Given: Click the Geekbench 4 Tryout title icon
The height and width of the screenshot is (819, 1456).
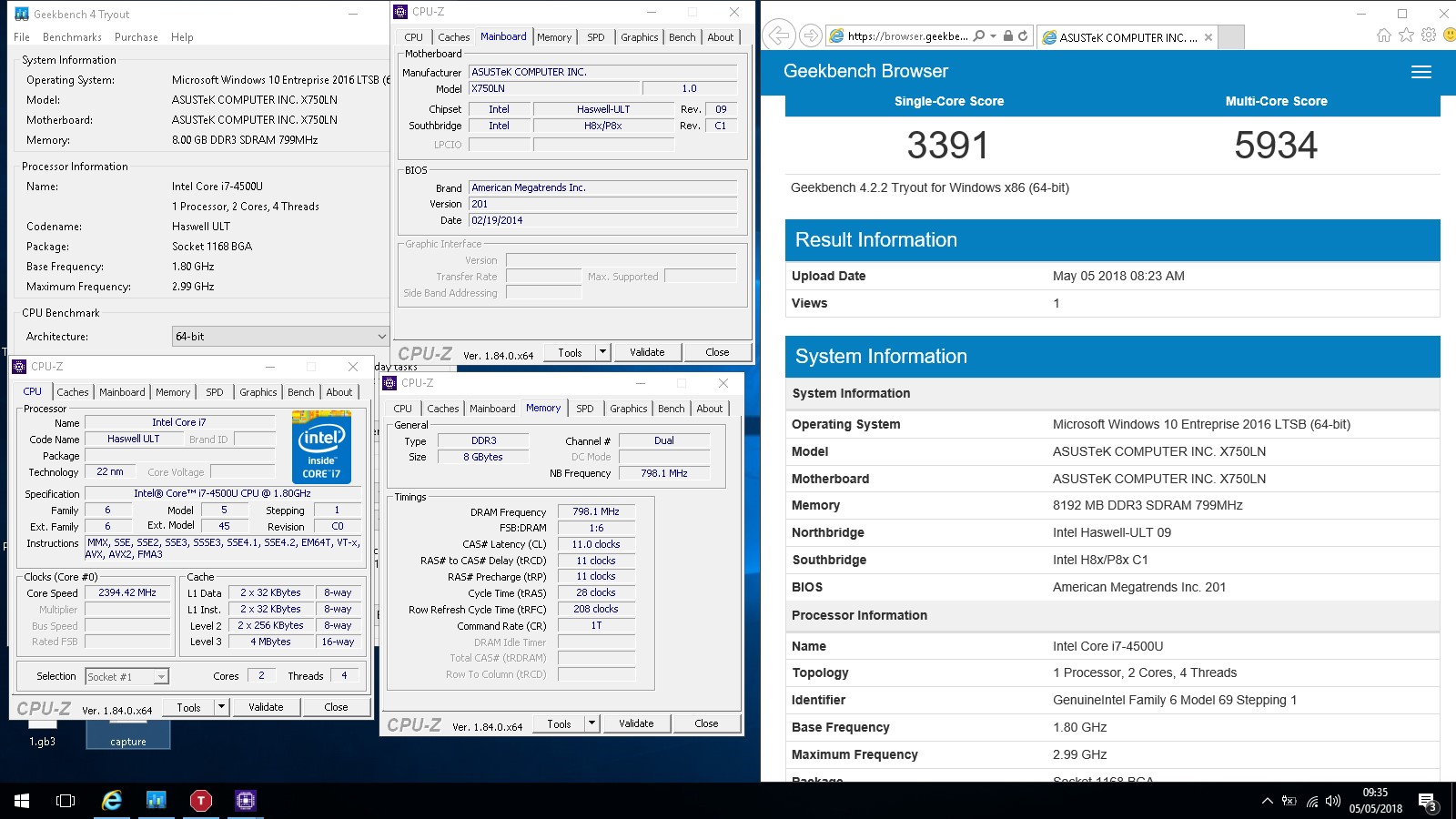Looking at the screenshot, I should [22, 14].
